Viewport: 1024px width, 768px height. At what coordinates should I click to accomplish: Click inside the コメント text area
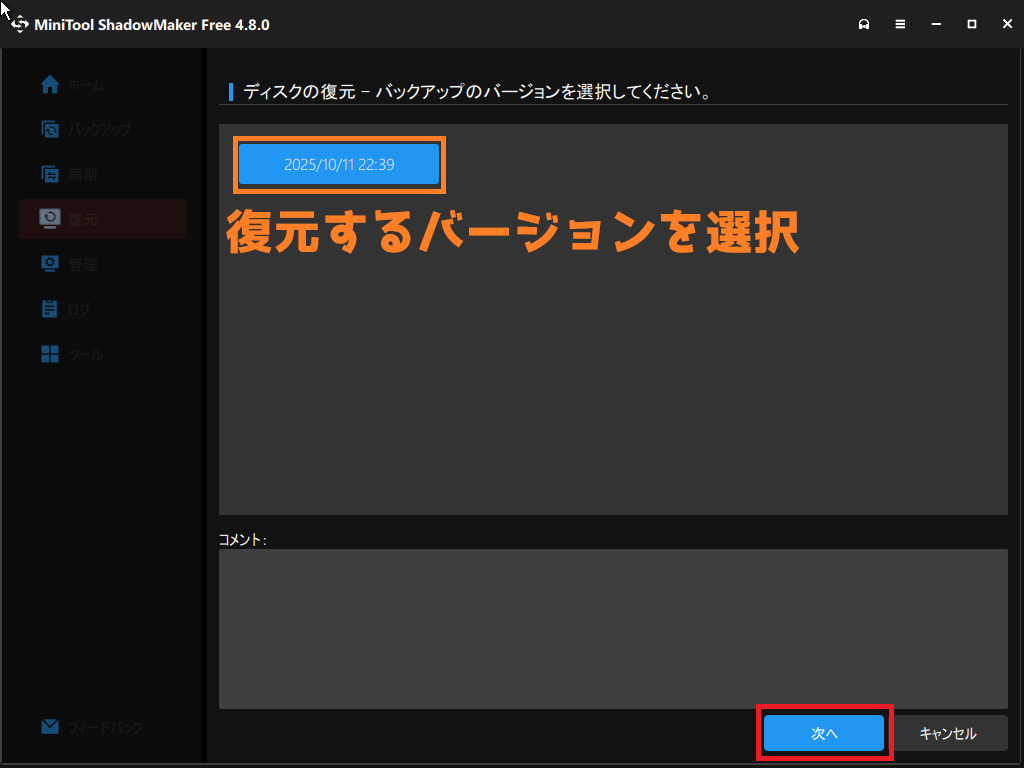(x=612, y=628)
